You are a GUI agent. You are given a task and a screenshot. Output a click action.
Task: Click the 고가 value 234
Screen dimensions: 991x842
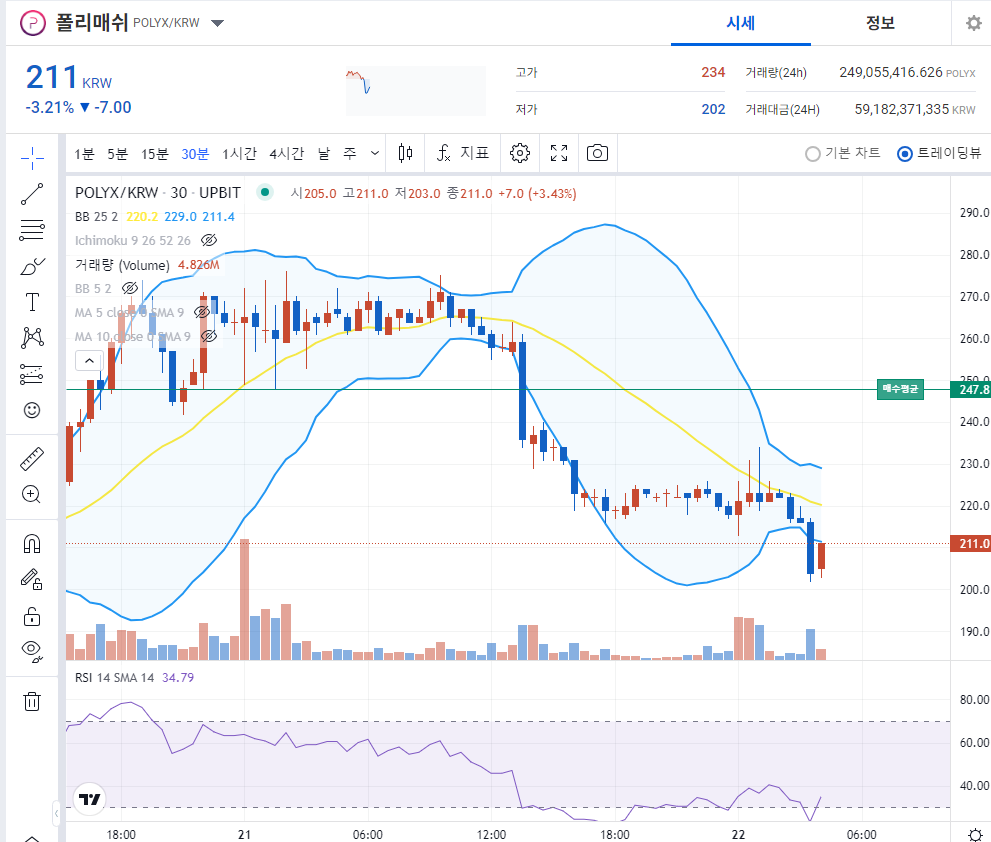tap(713, 72)
